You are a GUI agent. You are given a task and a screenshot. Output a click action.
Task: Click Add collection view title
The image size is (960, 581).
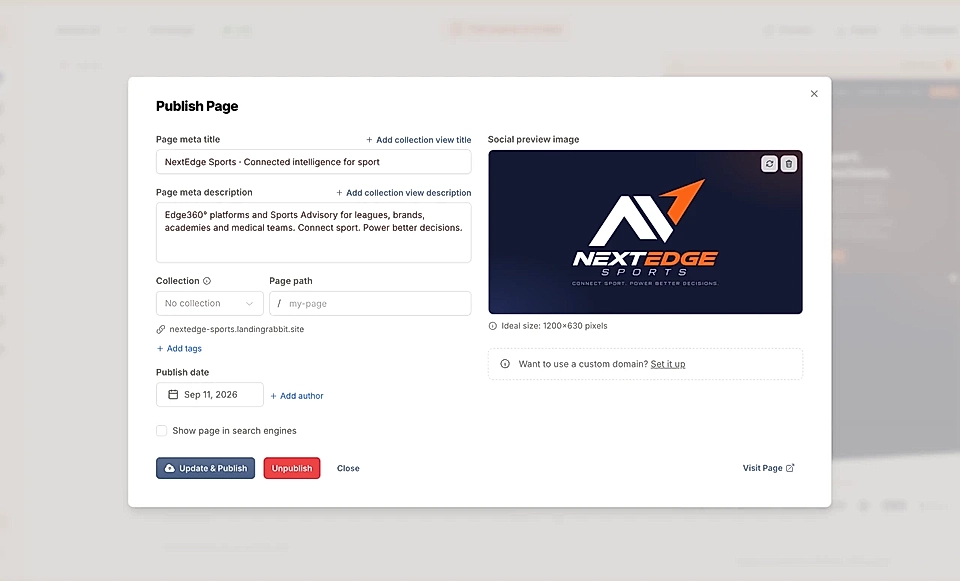[419, 140]
